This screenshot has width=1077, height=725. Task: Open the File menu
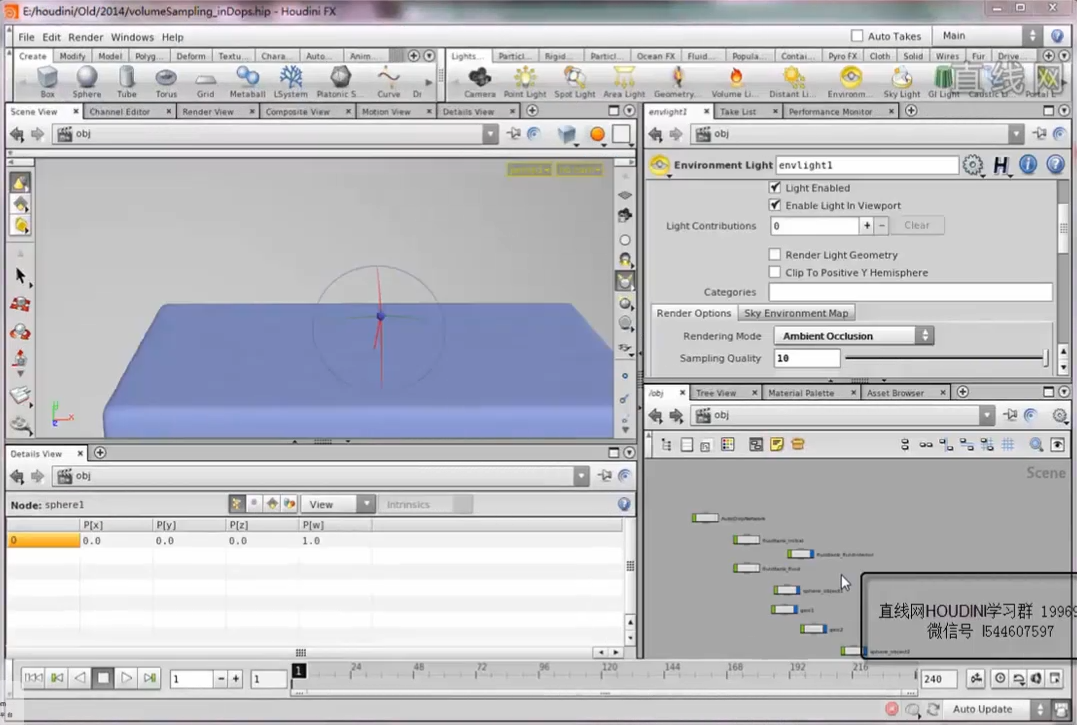pos(26,37)
